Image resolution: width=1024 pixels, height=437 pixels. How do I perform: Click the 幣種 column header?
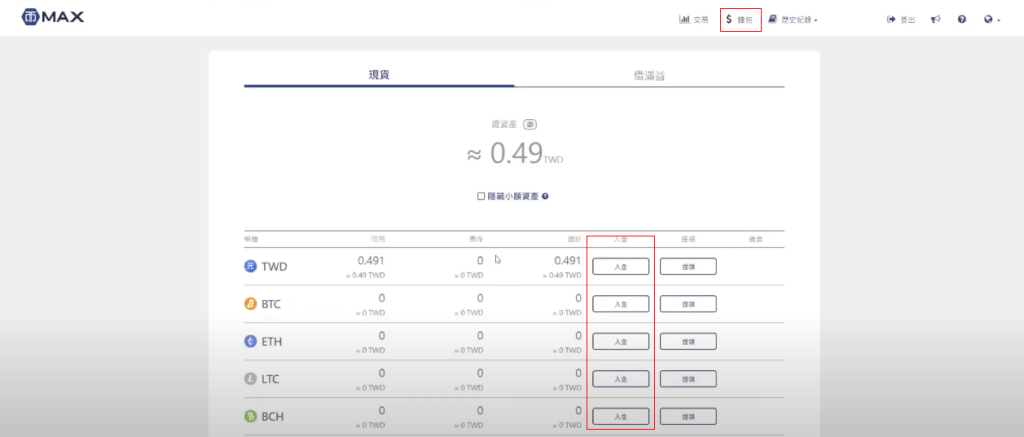pos(251,239)
